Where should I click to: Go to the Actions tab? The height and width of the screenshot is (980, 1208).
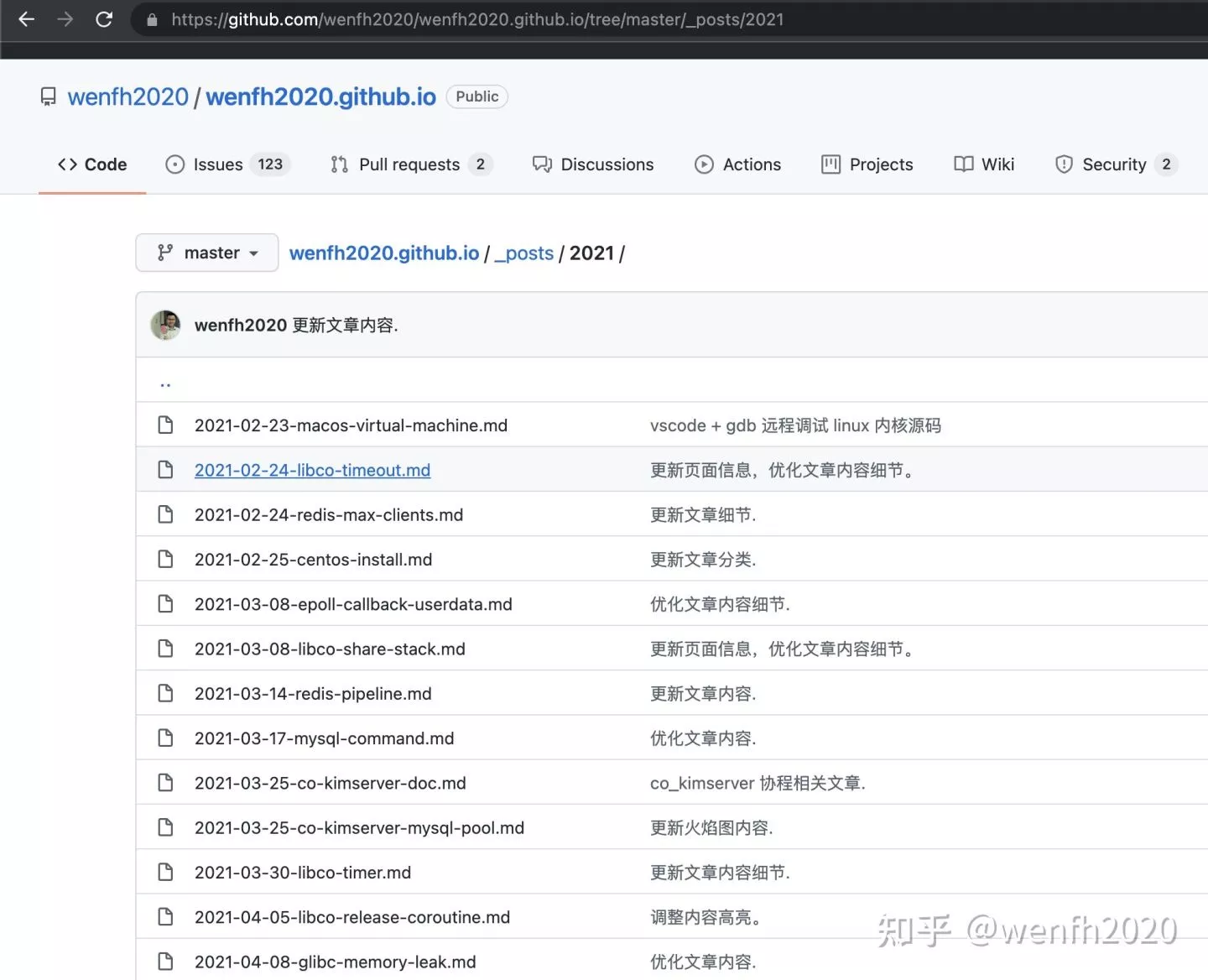point(738,164)
